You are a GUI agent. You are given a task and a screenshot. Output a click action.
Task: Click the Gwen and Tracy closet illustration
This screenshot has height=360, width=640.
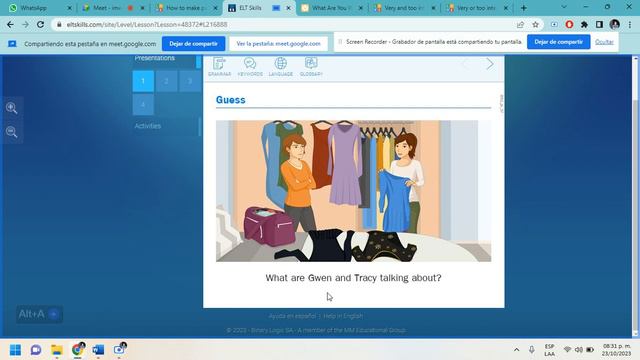[353, 191]
